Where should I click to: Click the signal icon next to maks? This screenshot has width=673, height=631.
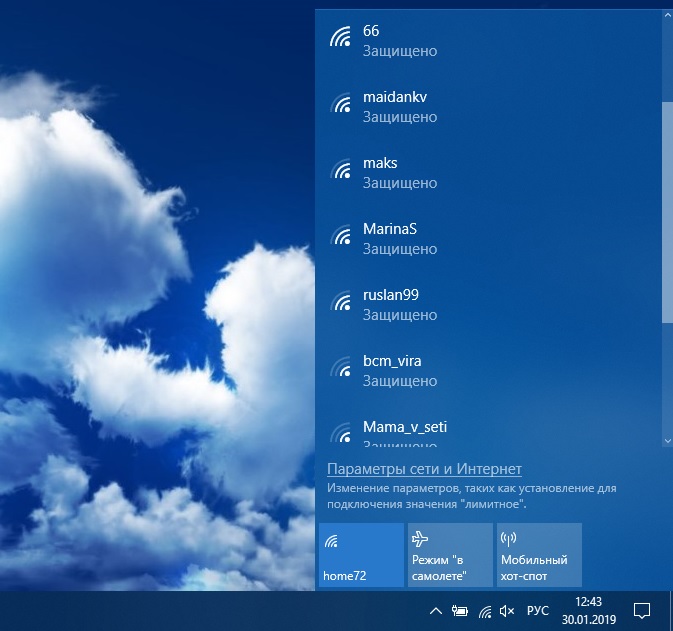pyautogui.click(x=340, y=169)
